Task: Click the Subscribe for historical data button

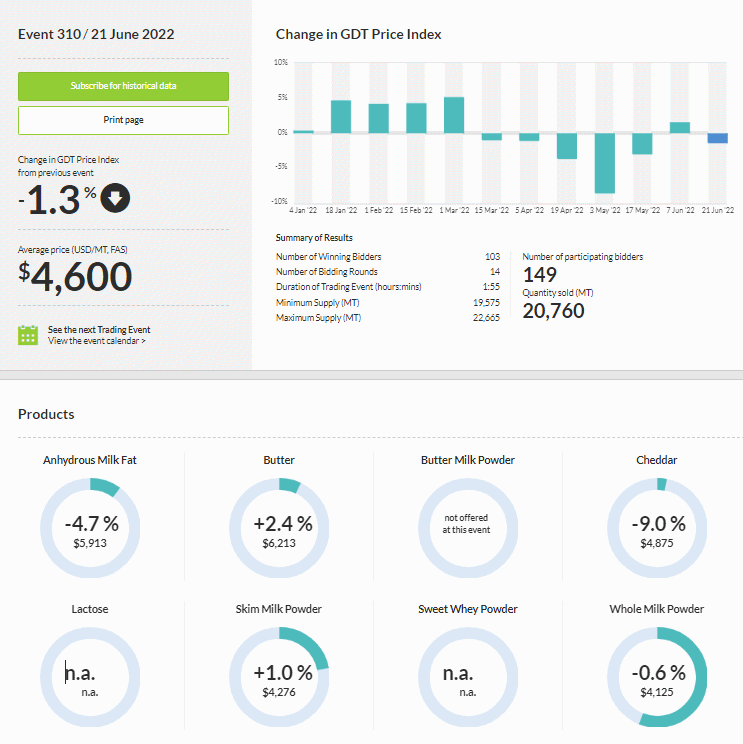Action: 123,86
